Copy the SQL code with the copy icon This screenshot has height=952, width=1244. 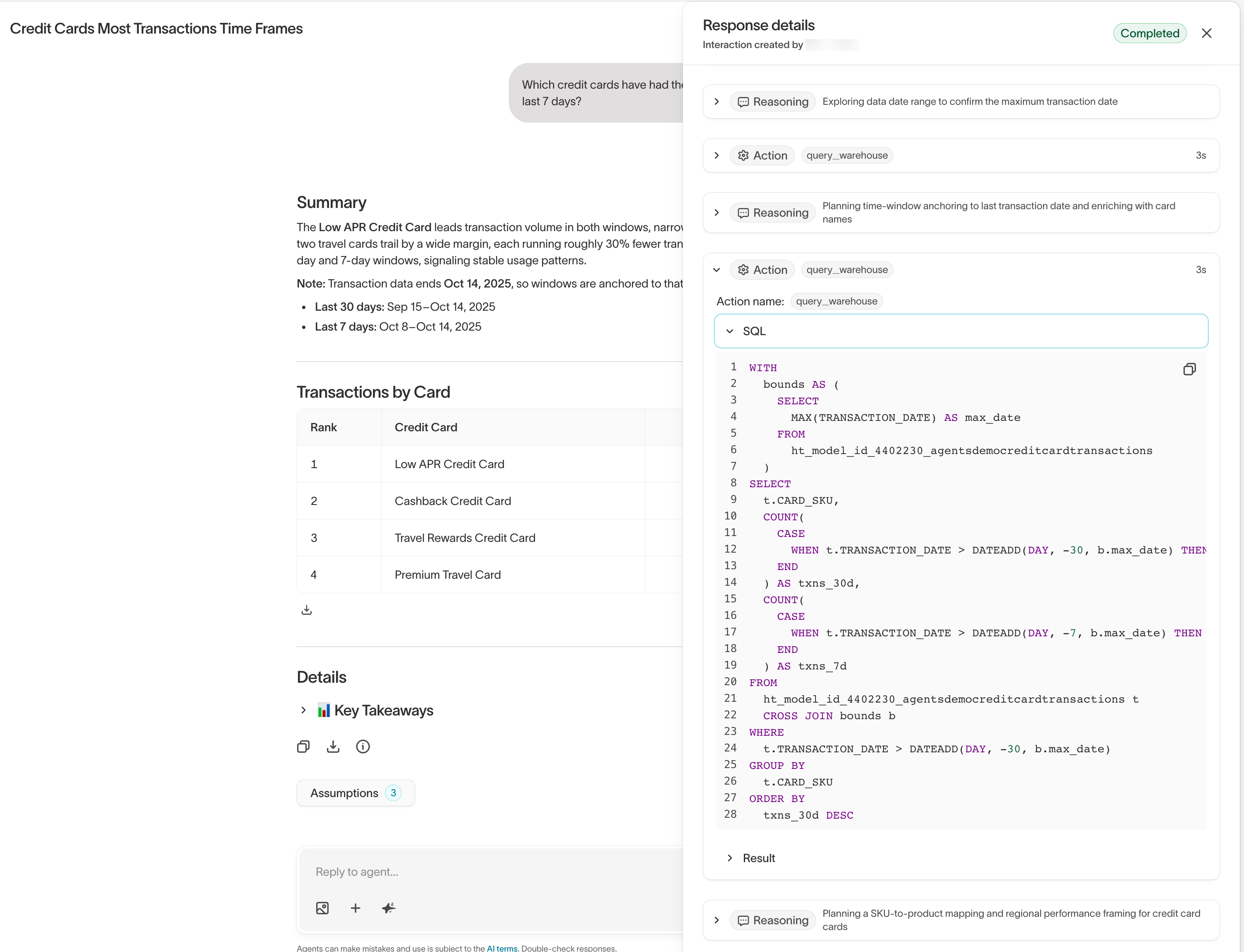point(1189,370)
